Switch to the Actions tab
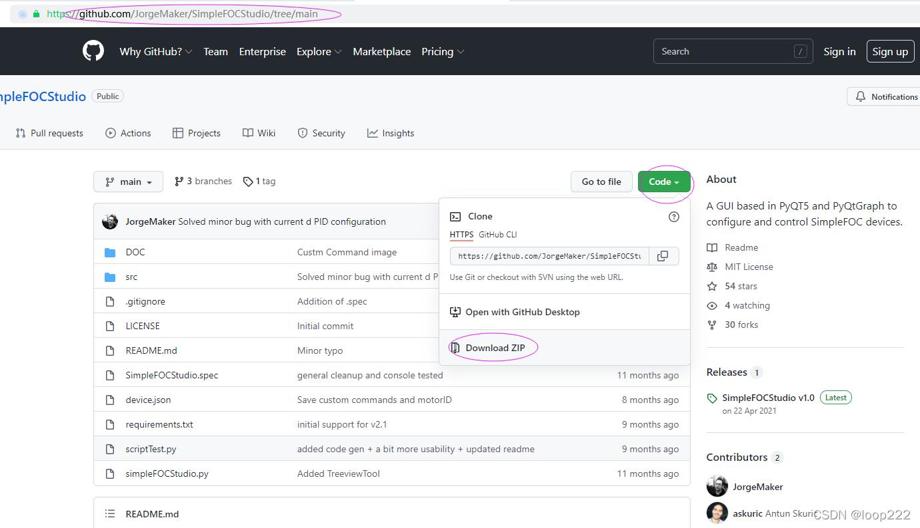Image resolution: width=920 pixels, height=528 pixels. (128, 133)
